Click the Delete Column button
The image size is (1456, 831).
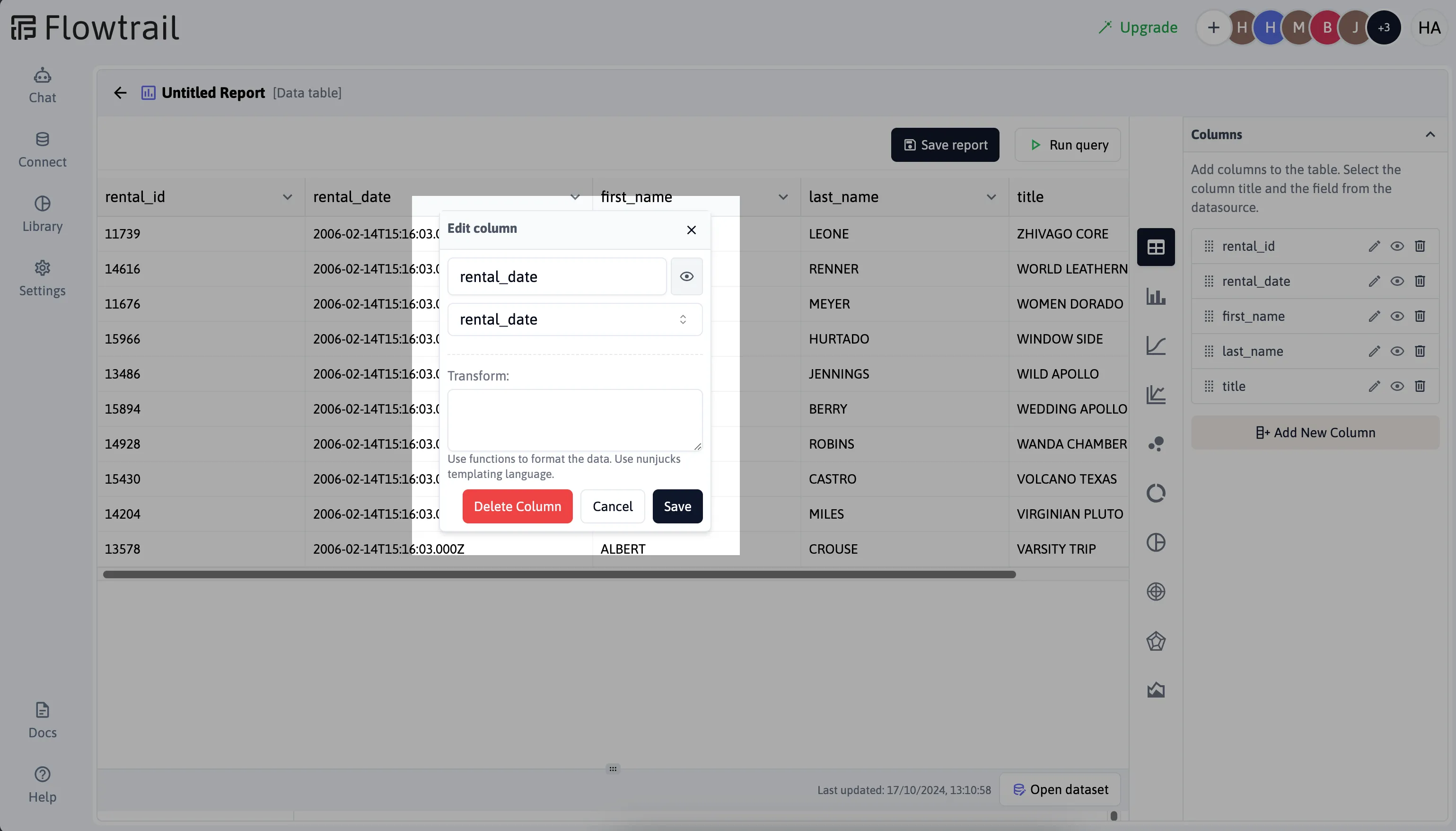point(518,506)
